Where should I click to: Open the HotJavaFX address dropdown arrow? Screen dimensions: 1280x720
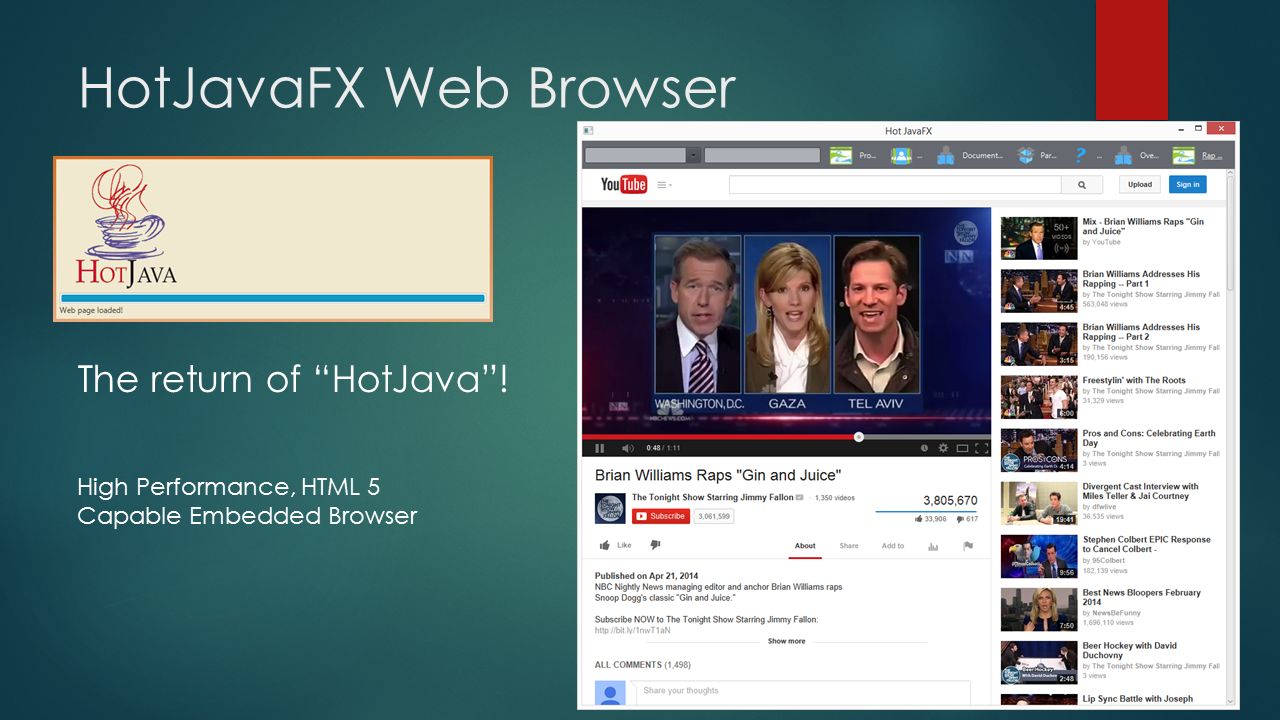coord(693,155)
